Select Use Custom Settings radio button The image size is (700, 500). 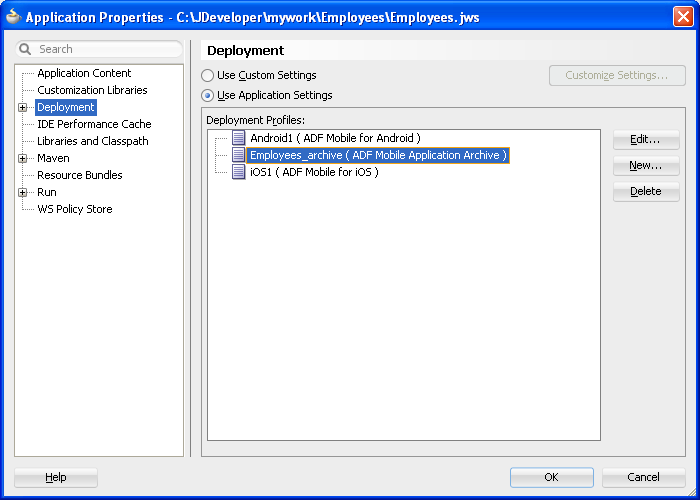(207, 75)
